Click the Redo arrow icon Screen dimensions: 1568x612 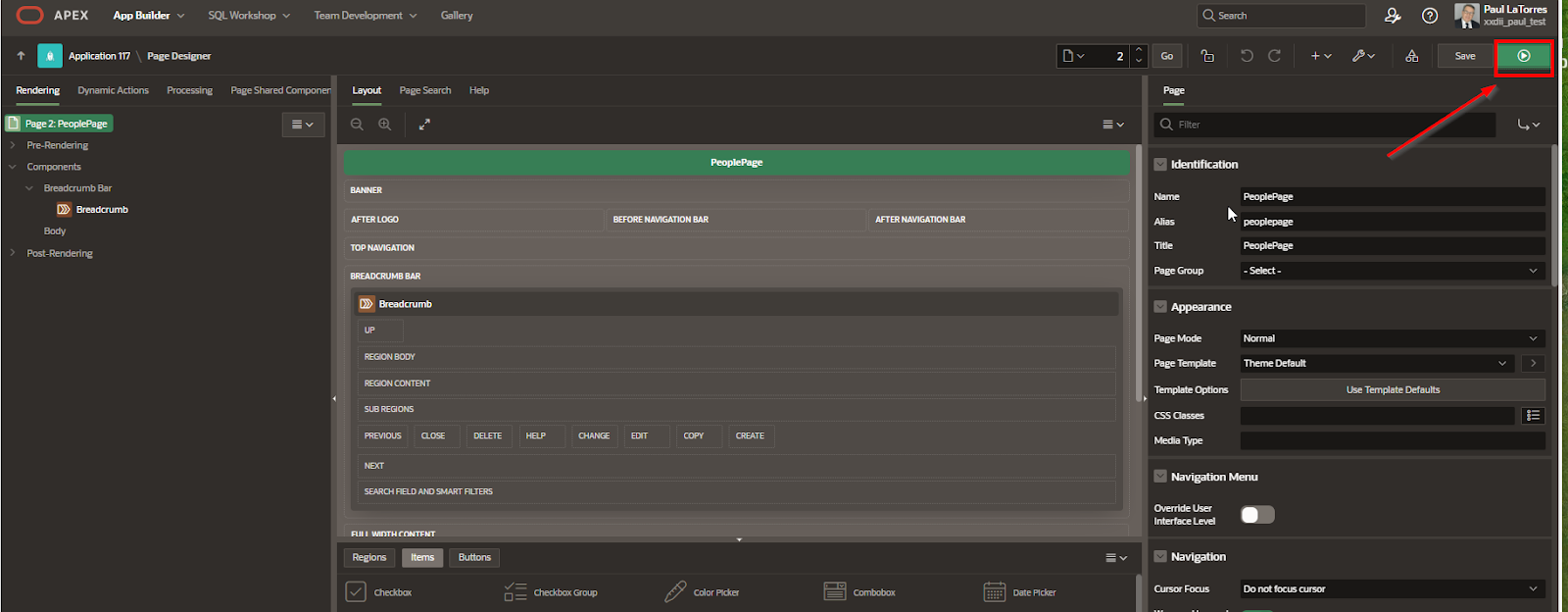pyautogui.click(x=1274, y=56)
